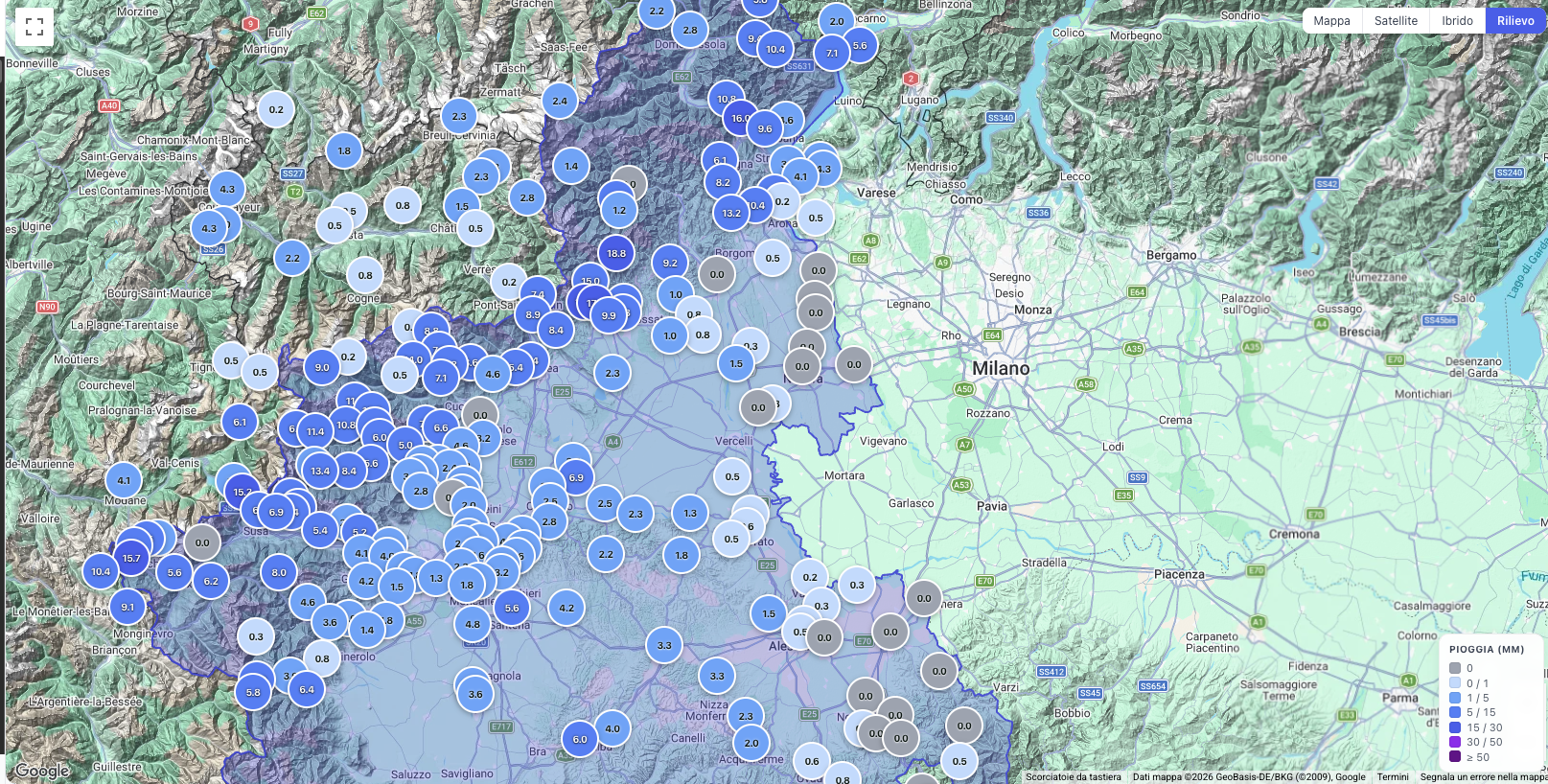Open the 9.6 rain marker
The image size is (1548, 784).
pyautogui.click(x=765, y=129)
